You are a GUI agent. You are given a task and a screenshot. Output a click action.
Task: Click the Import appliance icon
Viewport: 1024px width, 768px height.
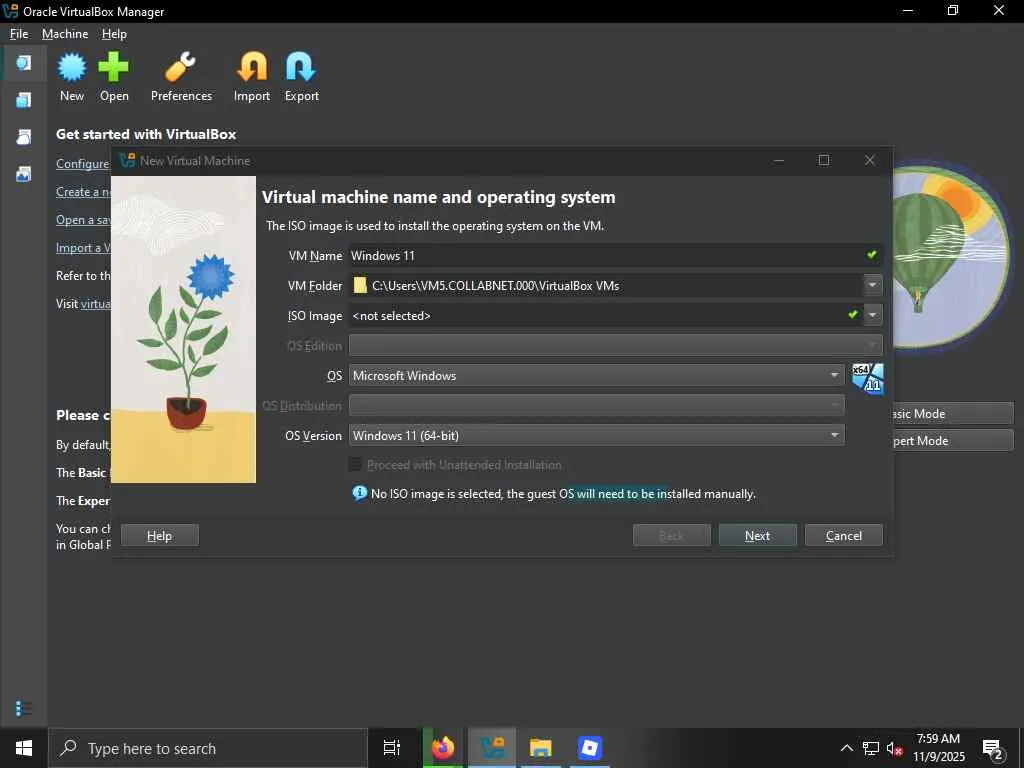(252, 67)
